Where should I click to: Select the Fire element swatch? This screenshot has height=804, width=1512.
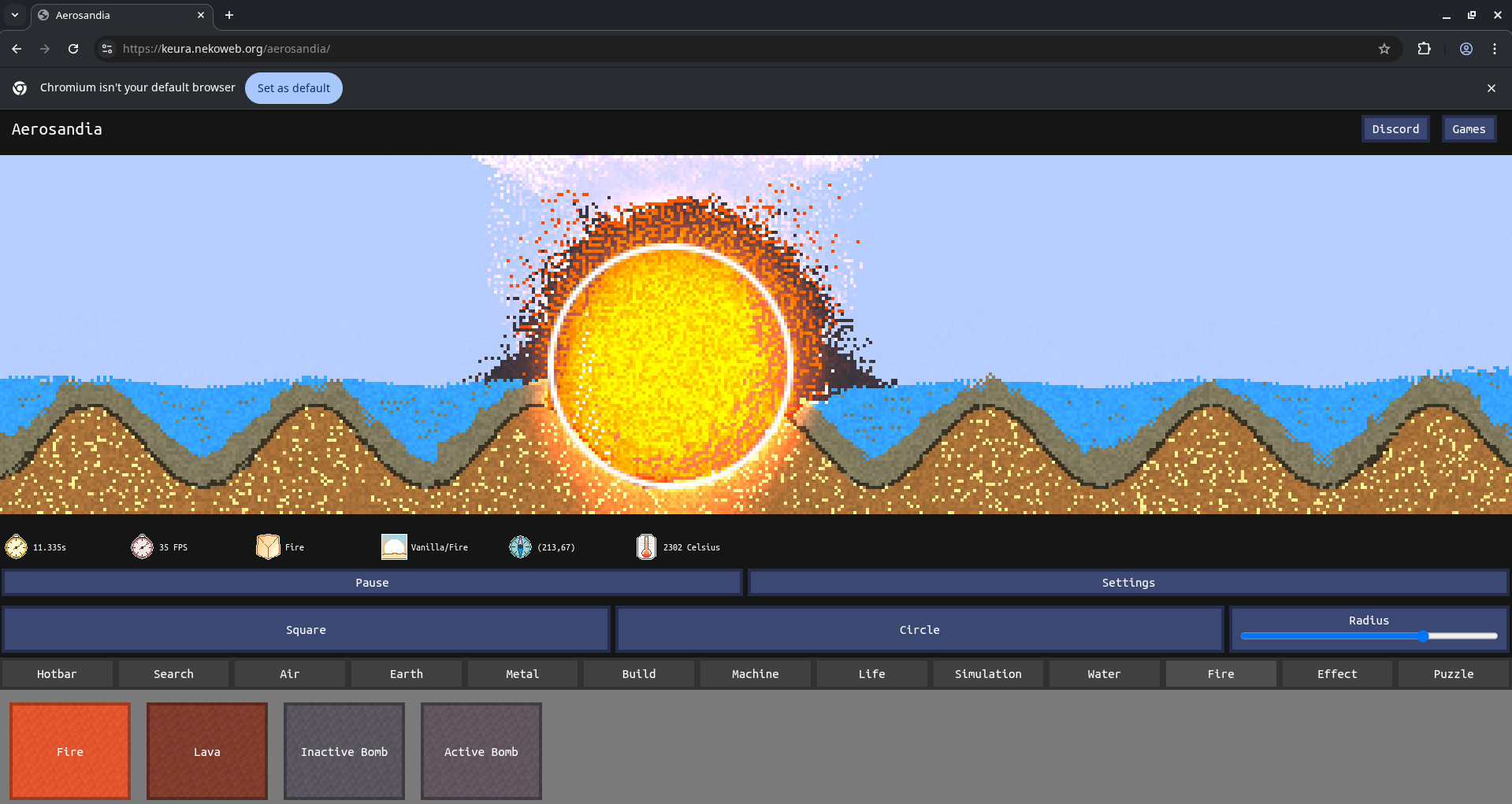pos(70,751)
